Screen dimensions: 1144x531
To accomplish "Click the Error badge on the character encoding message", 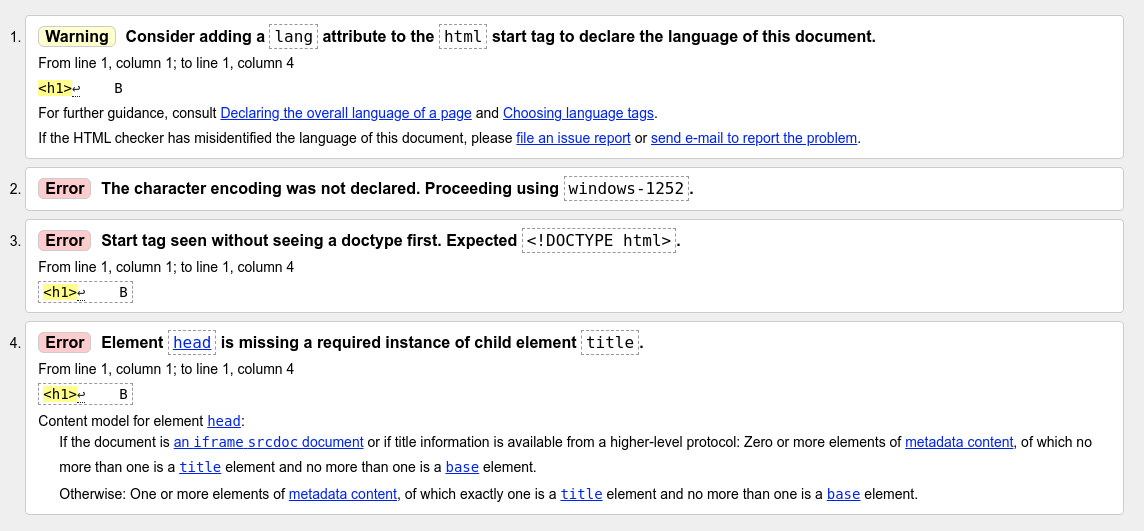I will [x=65, y=189].
